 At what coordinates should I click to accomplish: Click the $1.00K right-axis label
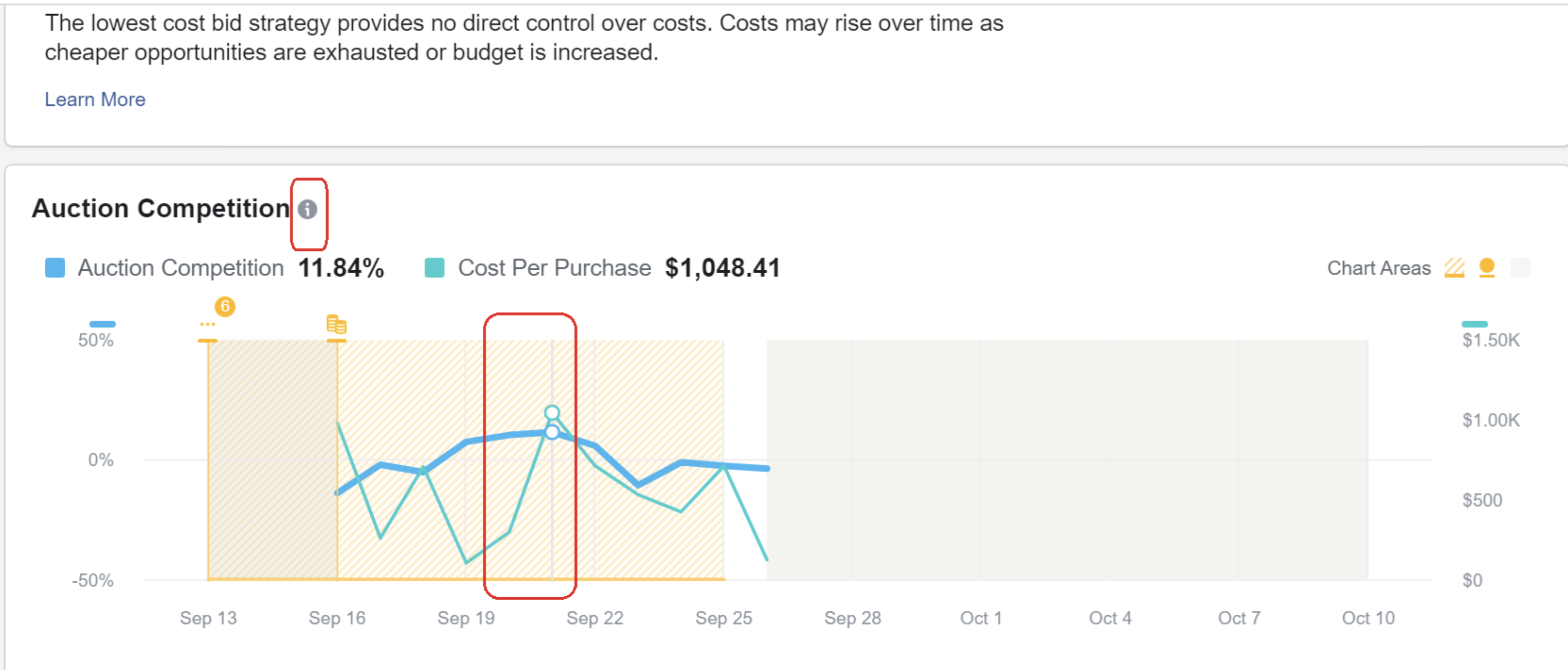pyautogui.click(x=1491, y=420)
